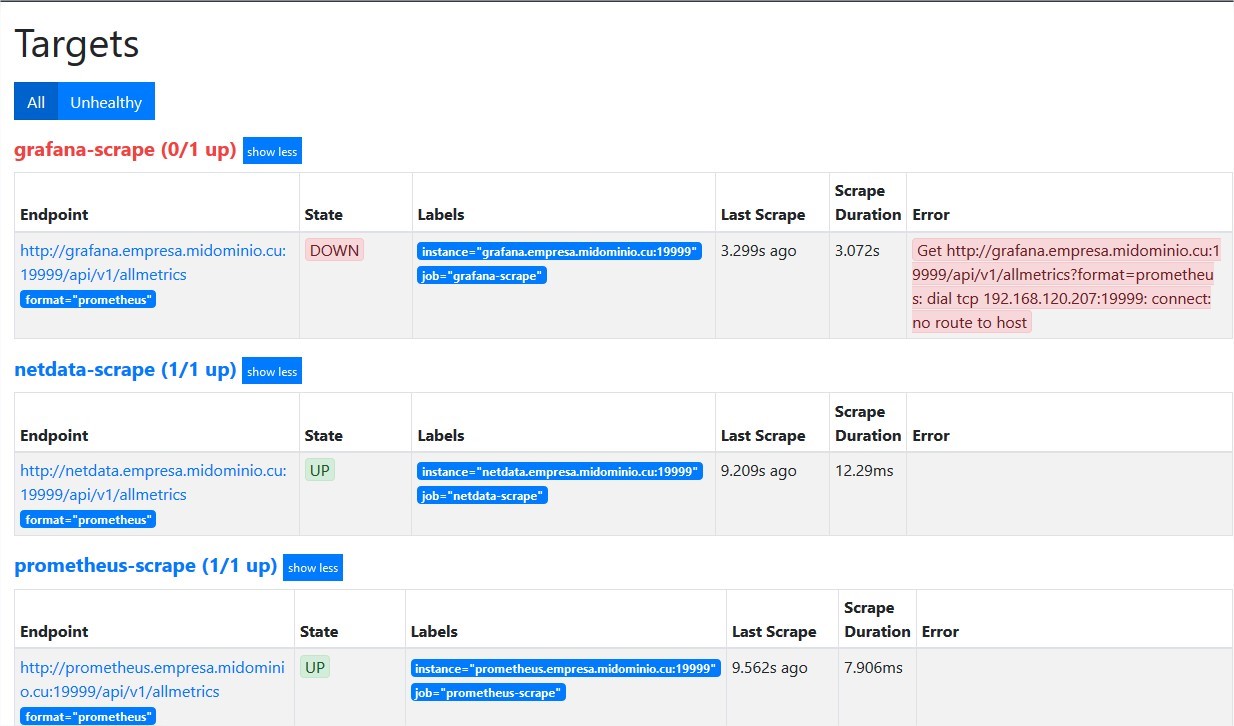The image size is (1234, 726).
Task: Open the prometheus-scrape job heading link
Action: coord(145,566)
